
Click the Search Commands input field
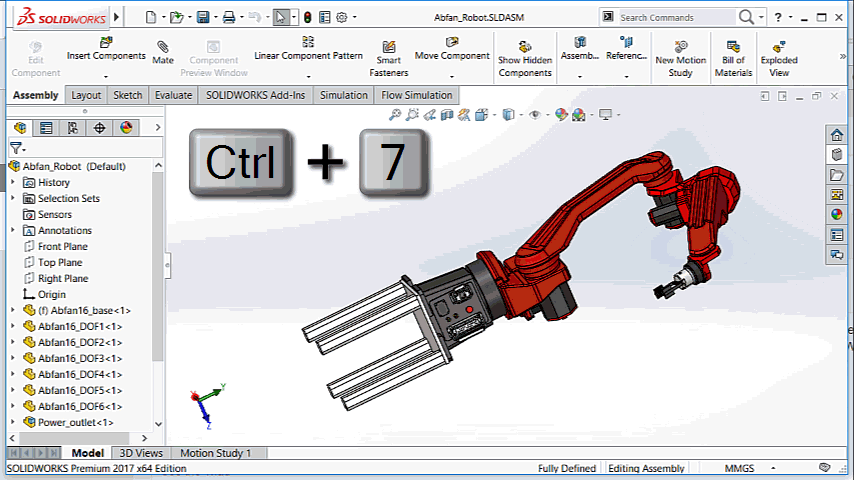pos(676,17)
